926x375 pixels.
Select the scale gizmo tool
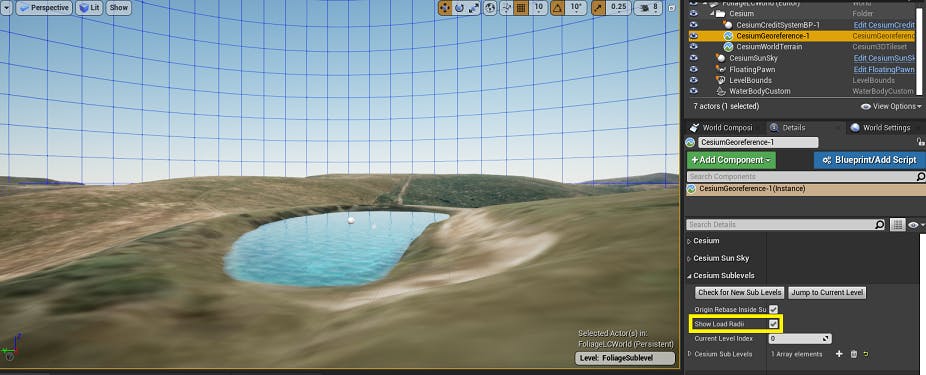coord(474,8)
